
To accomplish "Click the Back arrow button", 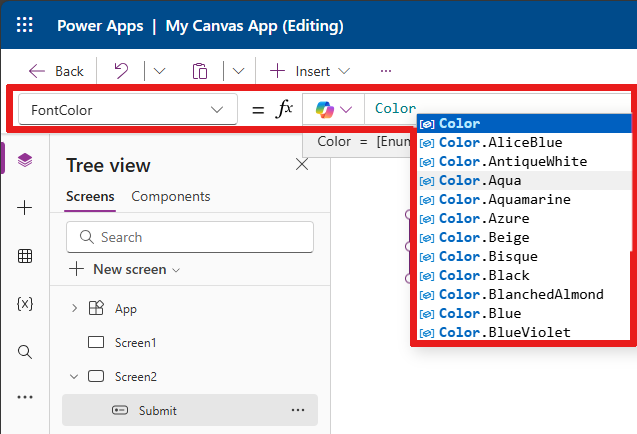I will (56, 71).
